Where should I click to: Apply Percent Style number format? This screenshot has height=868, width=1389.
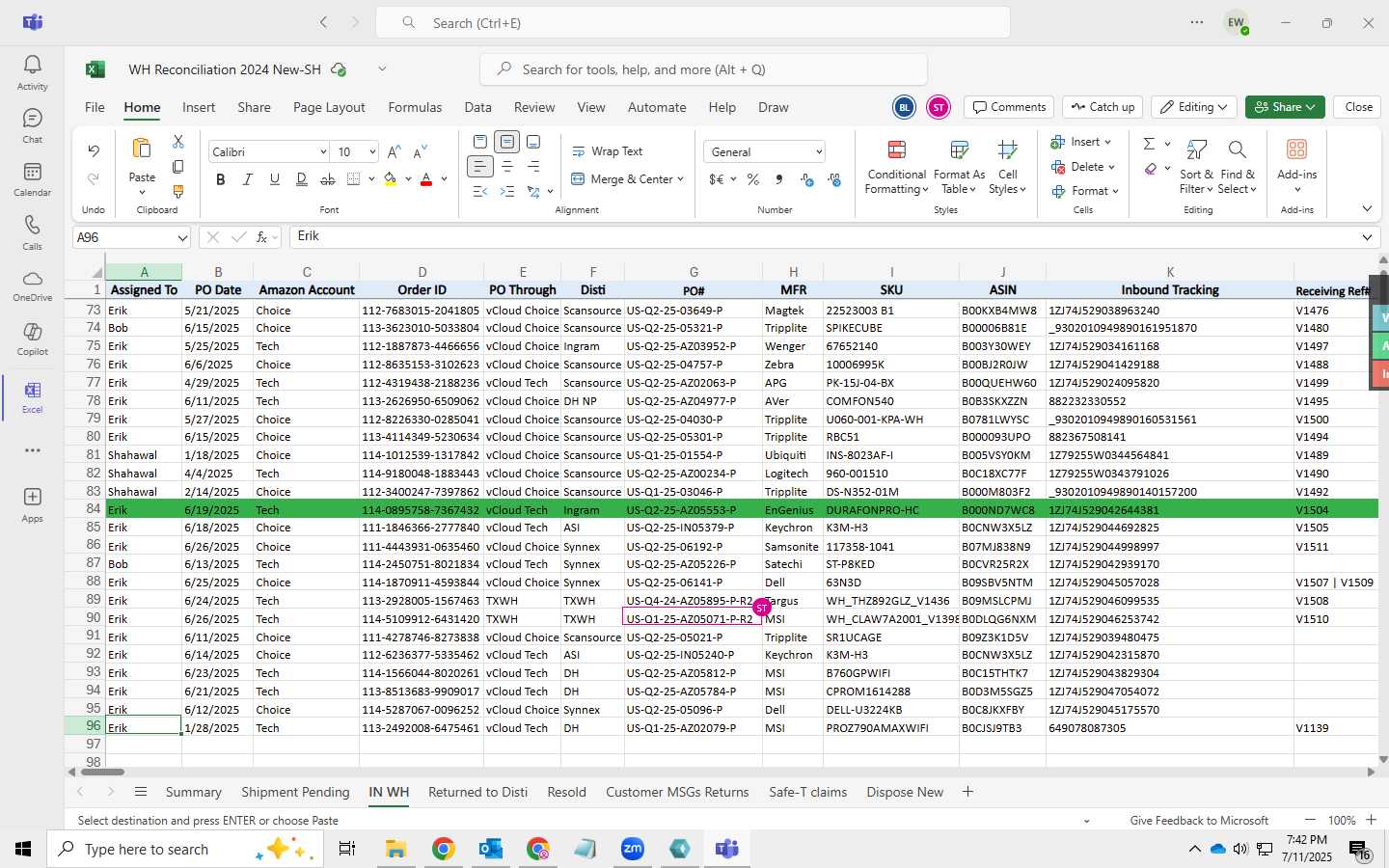click(x=753, y=179)
